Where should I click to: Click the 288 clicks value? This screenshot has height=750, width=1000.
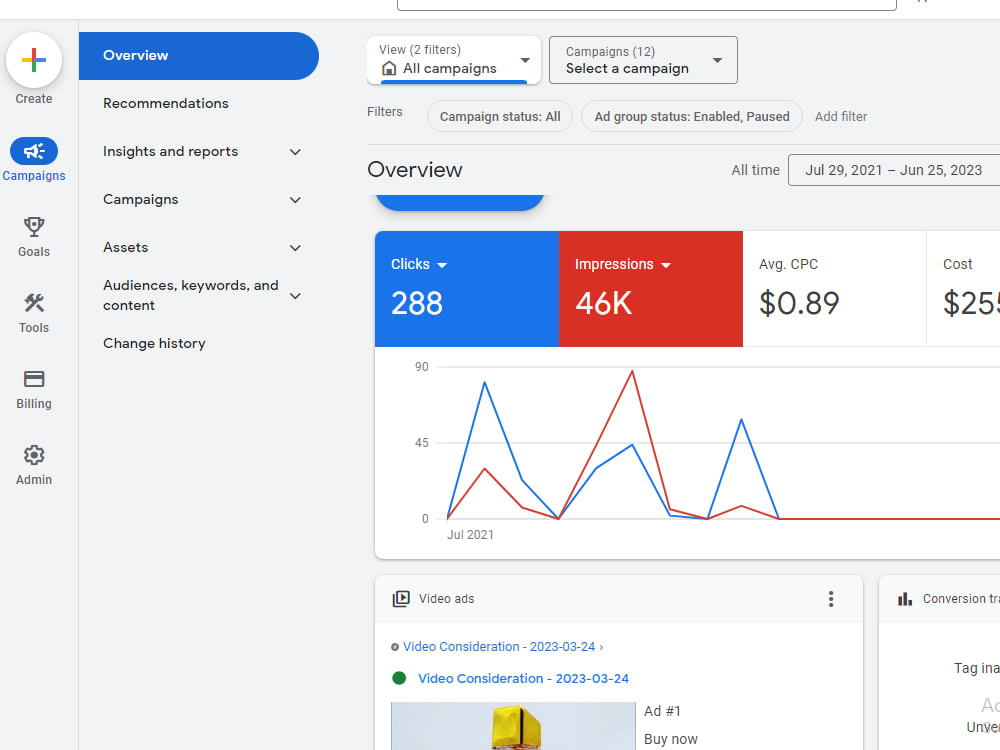pos(416,303)
